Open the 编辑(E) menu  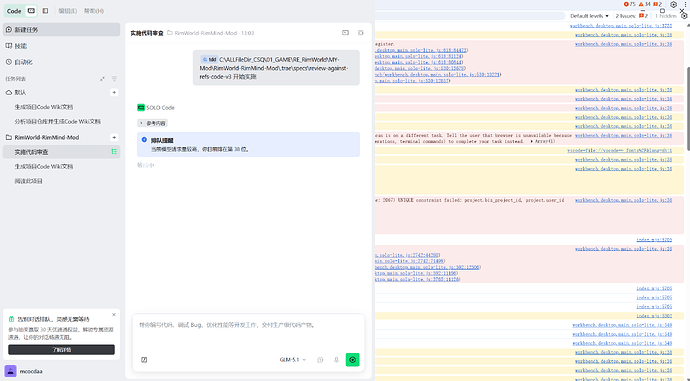pos(67,11)
